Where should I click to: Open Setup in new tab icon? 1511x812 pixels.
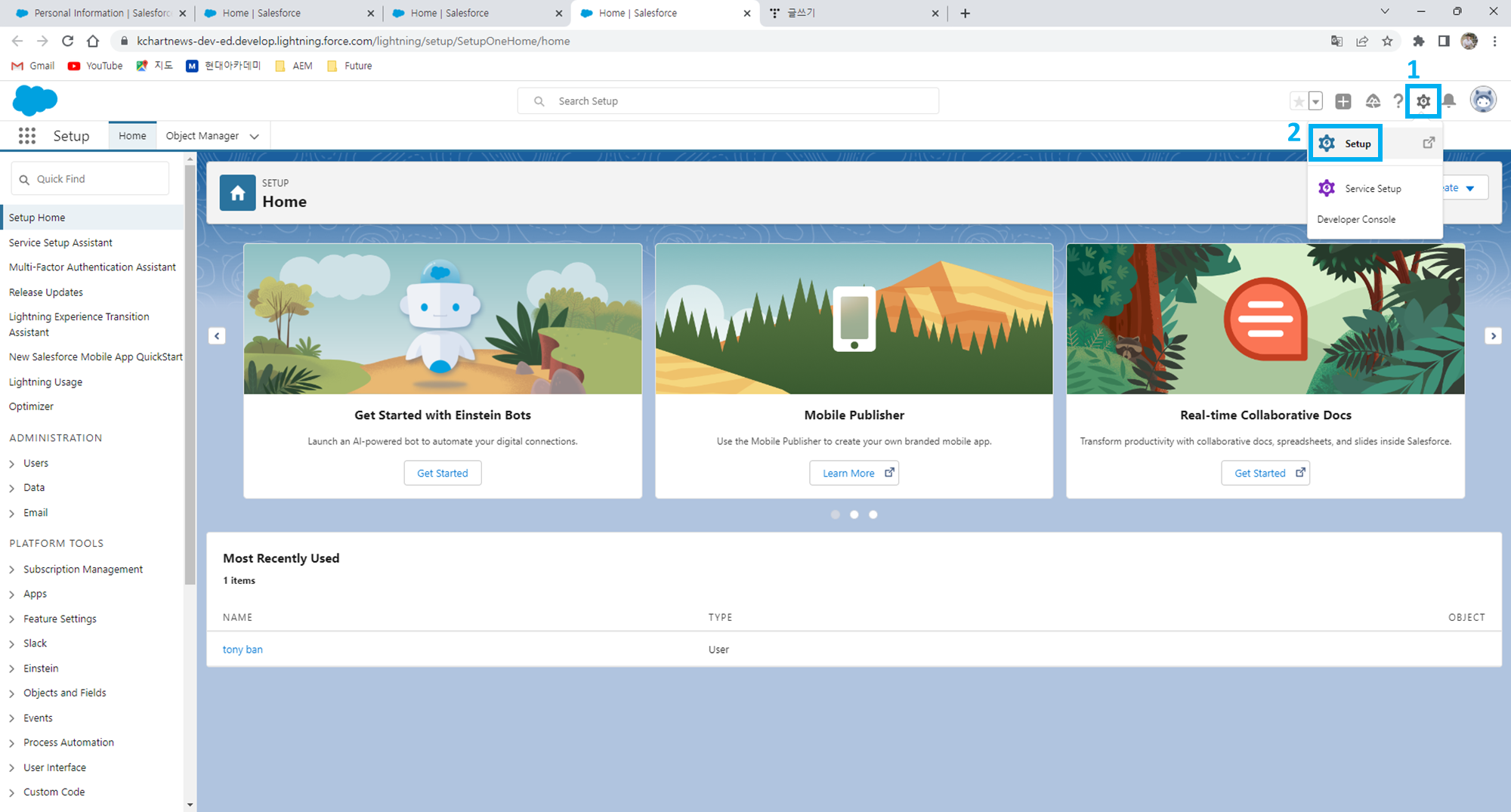(1429, 143)
